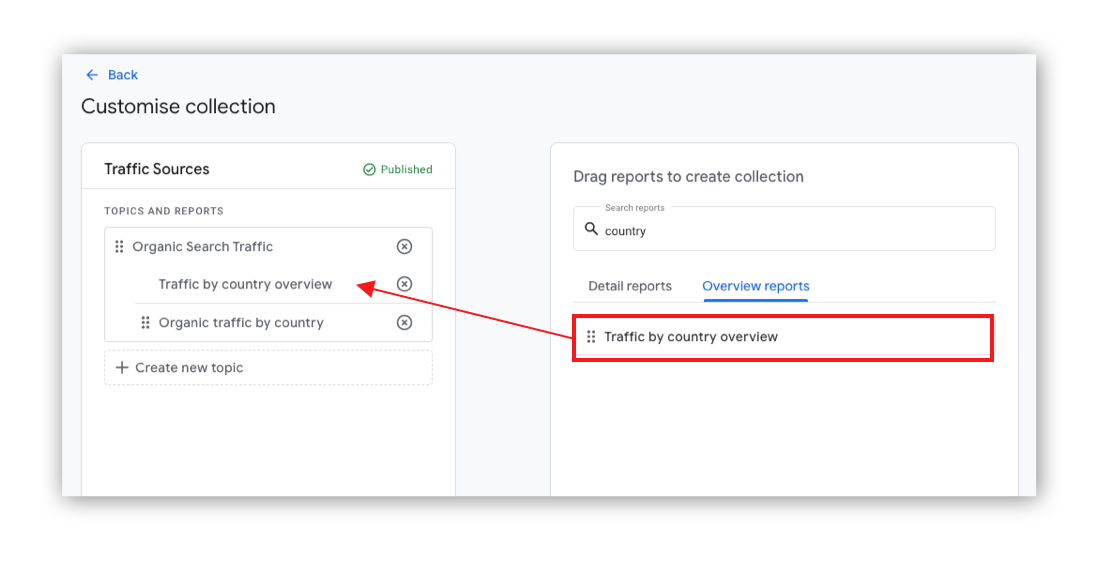Click the green Published checkmark icon
This screenshot has width=1098, height=570.
click(369, 169)
